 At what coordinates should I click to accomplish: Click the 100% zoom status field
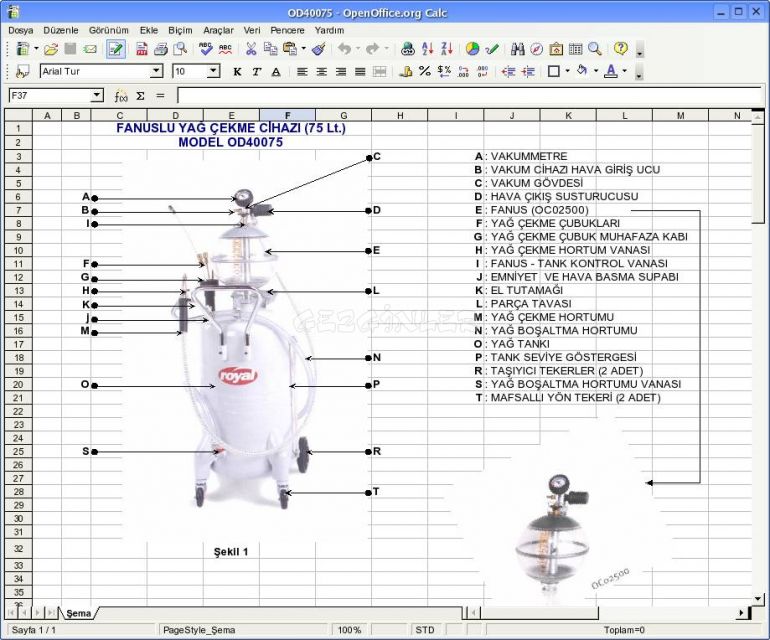pos(350,630)
